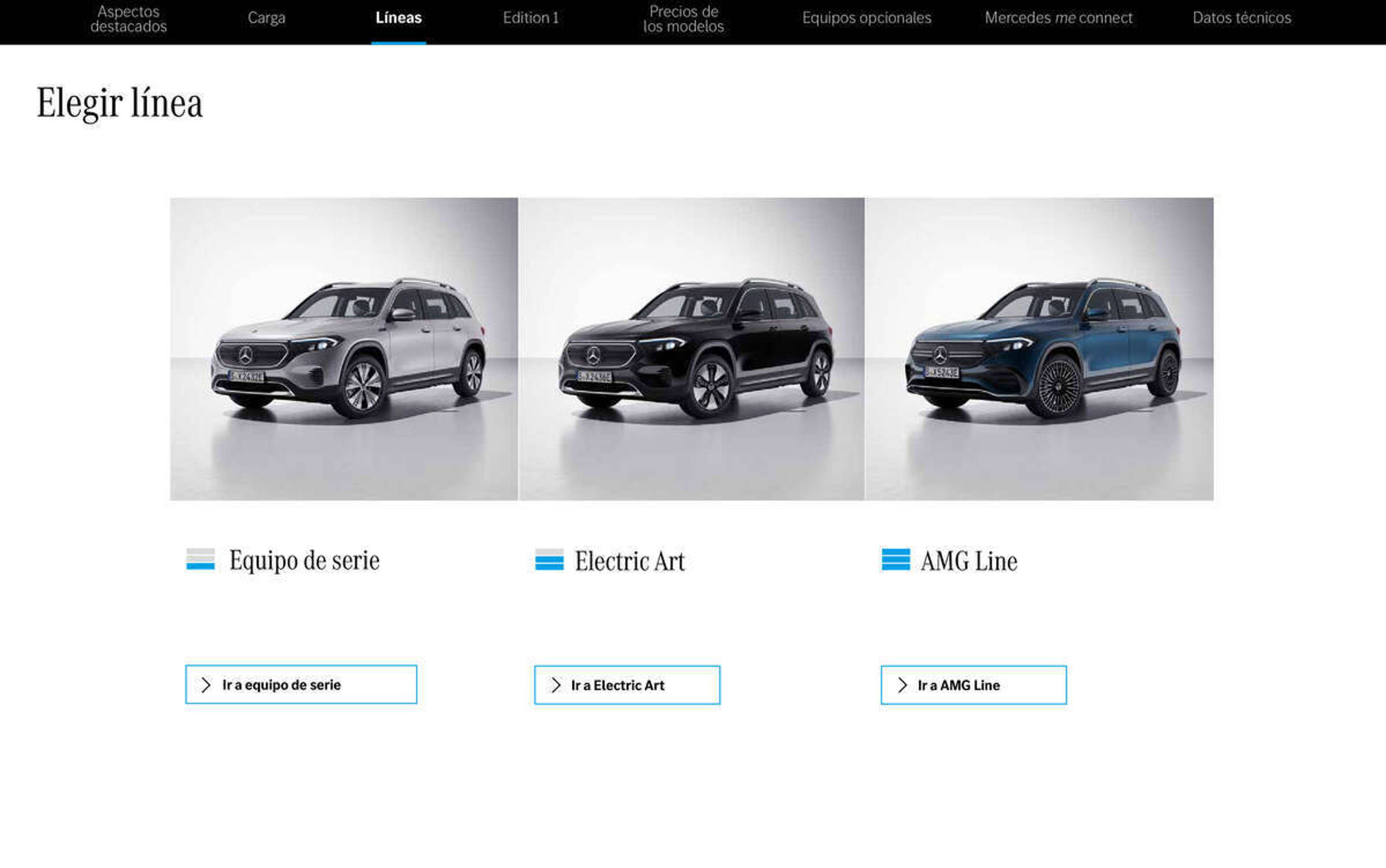1386x868 pixels.
Task: Open the Aspectos destacados tab
Action: [128, 19]
